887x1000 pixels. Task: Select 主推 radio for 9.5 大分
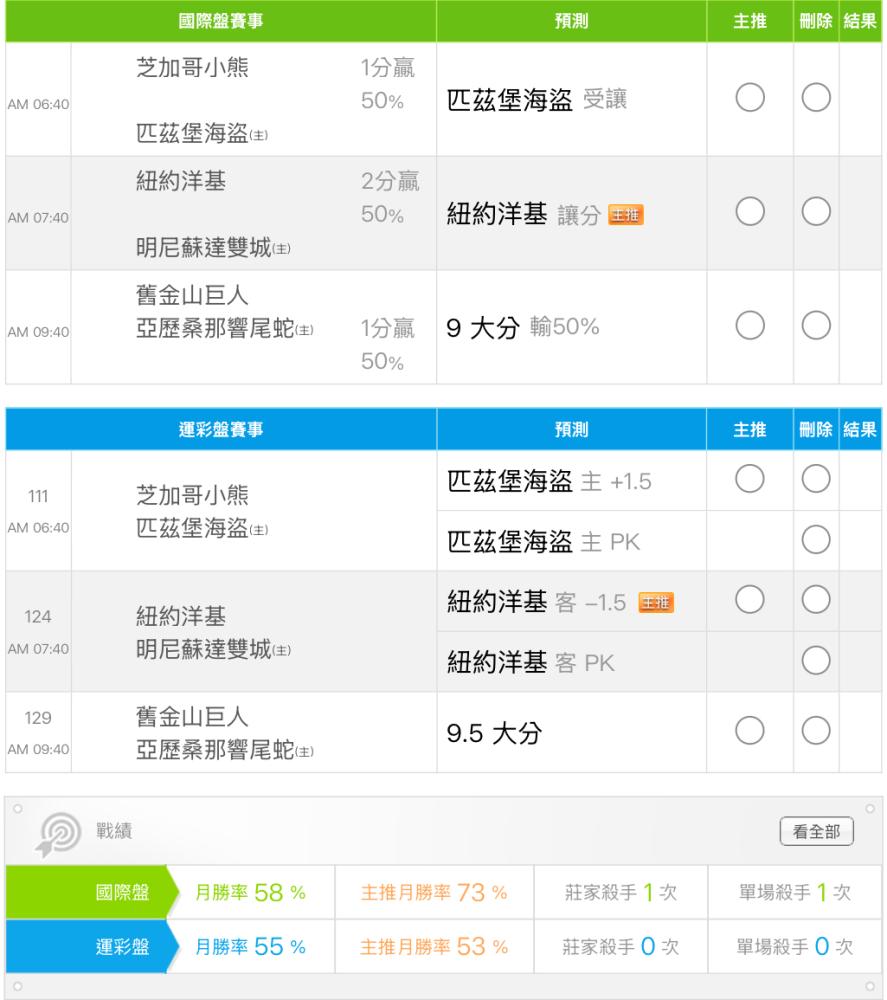750,731
